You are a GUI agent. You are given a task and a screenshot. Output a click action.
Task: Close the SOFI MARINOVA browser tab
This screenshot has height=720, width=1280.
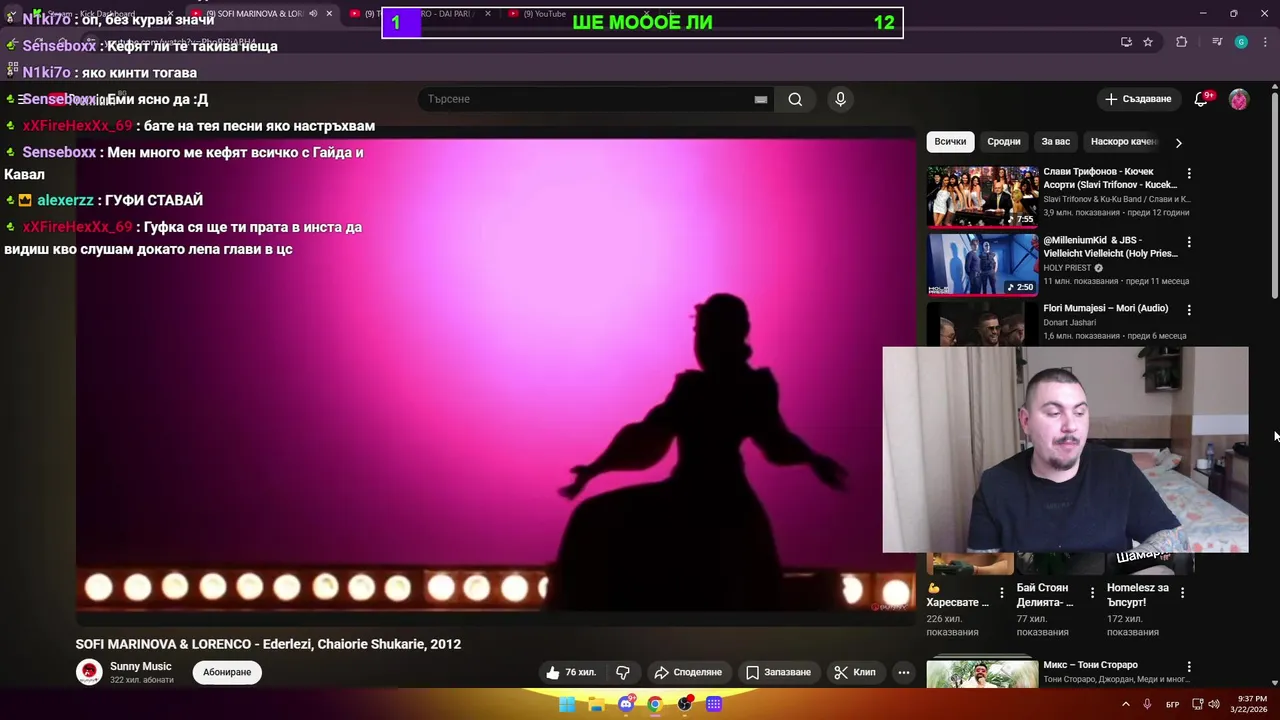point(329,14)
